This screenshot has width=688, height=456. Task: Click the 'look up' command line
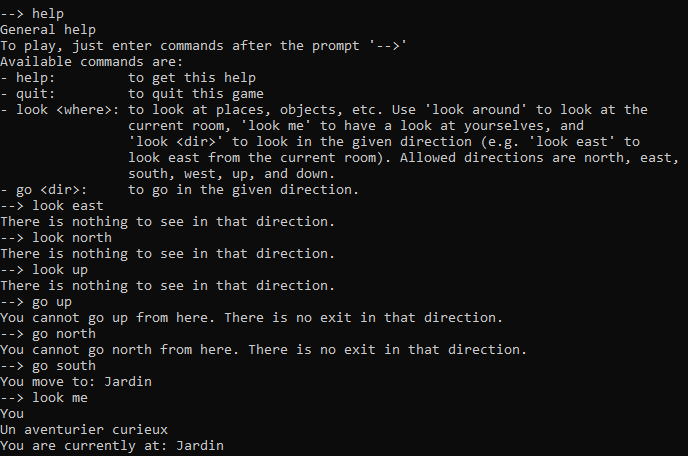coord(44,270)
